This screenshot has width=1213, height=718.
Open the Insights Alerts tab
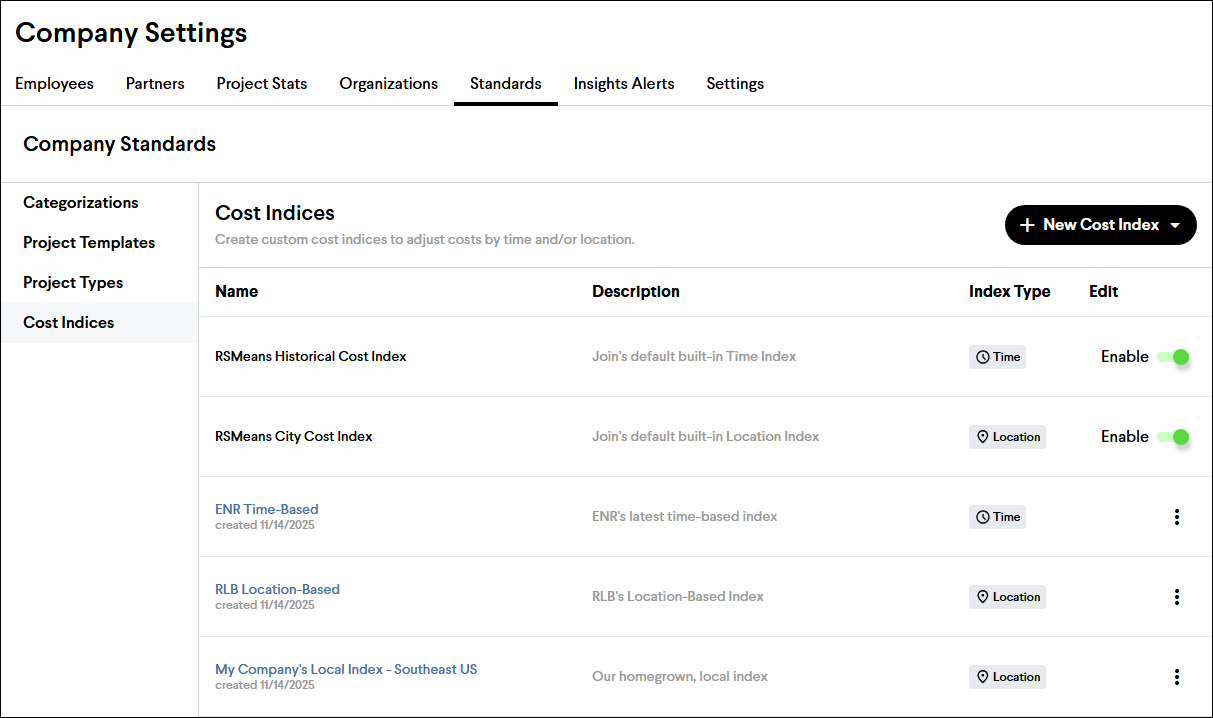click(x=624, y=84)
